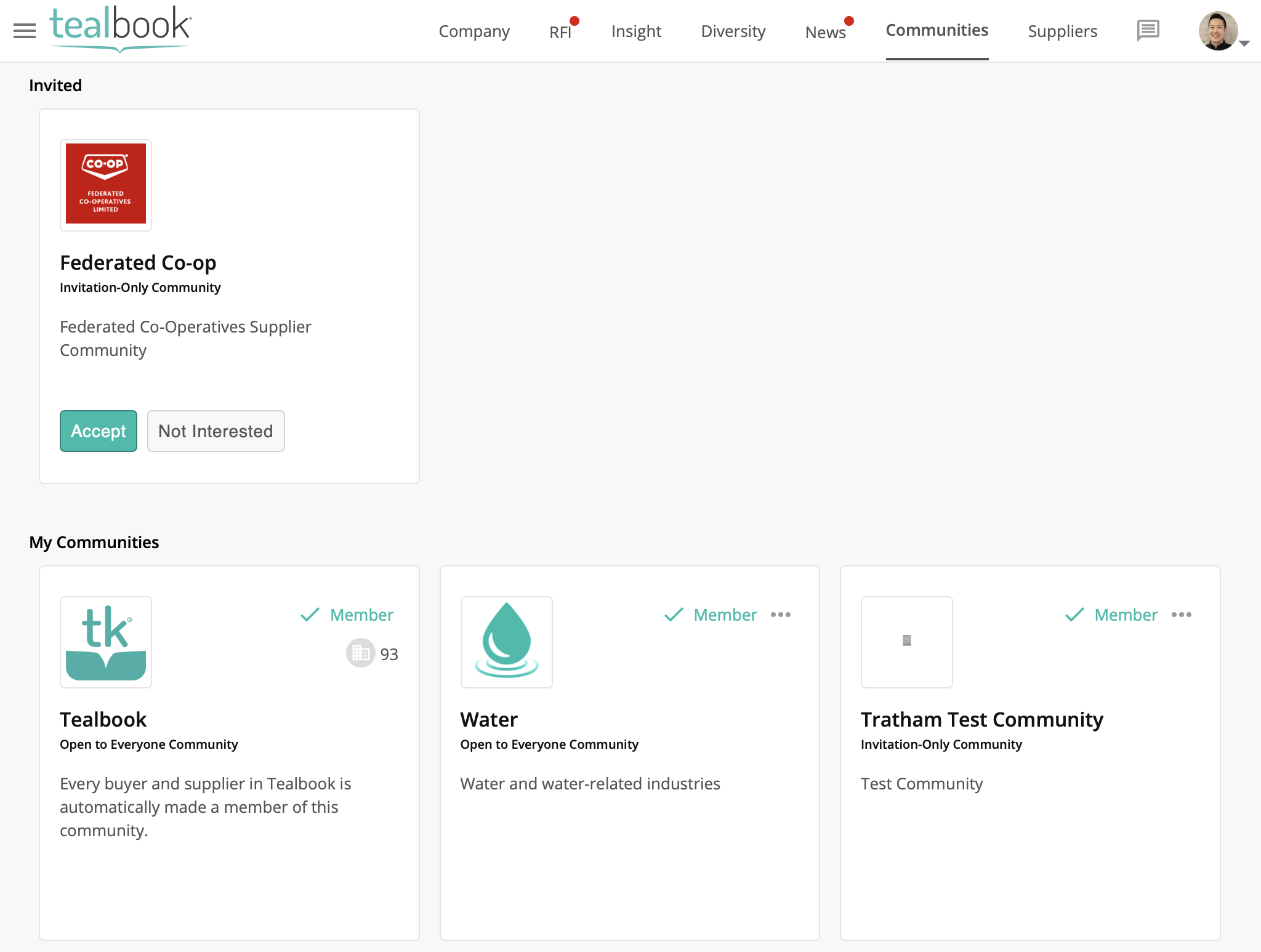Click the 93 members building icon
The image size is (1261, 952).
tap(361, 653)
